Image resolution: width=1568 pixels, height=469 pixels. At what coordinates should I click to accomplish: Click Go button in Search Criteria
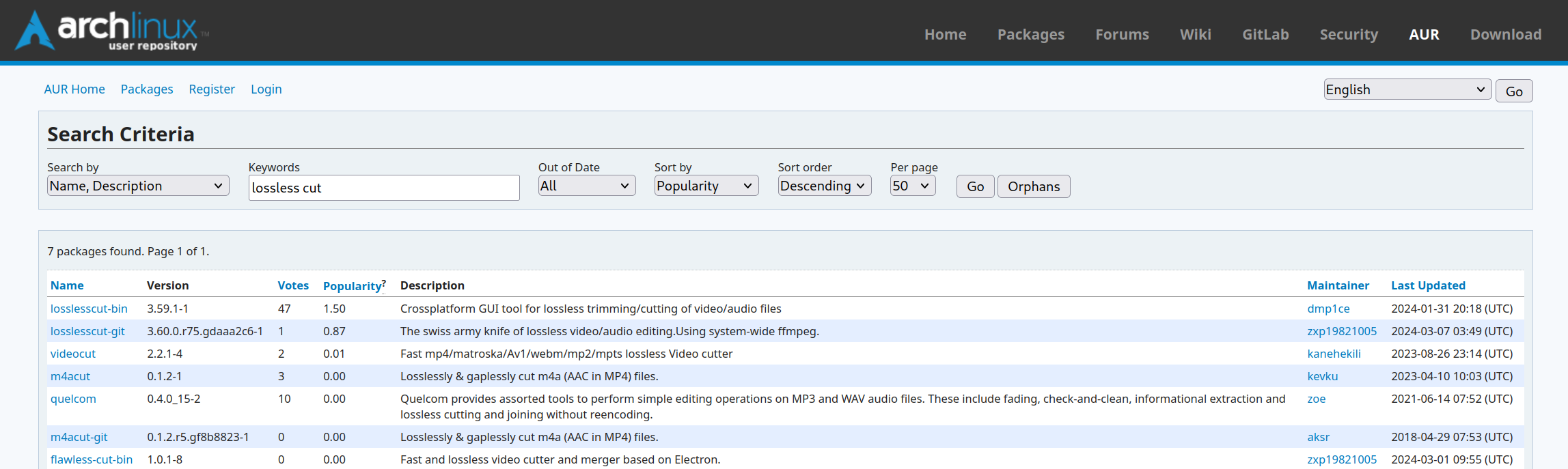(x=975, y=186)
